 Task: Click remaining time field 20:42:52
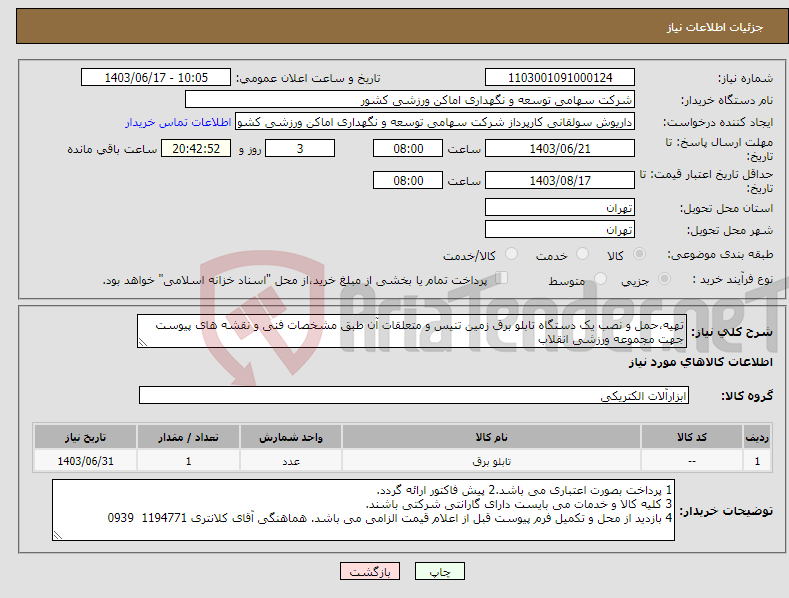196,148
